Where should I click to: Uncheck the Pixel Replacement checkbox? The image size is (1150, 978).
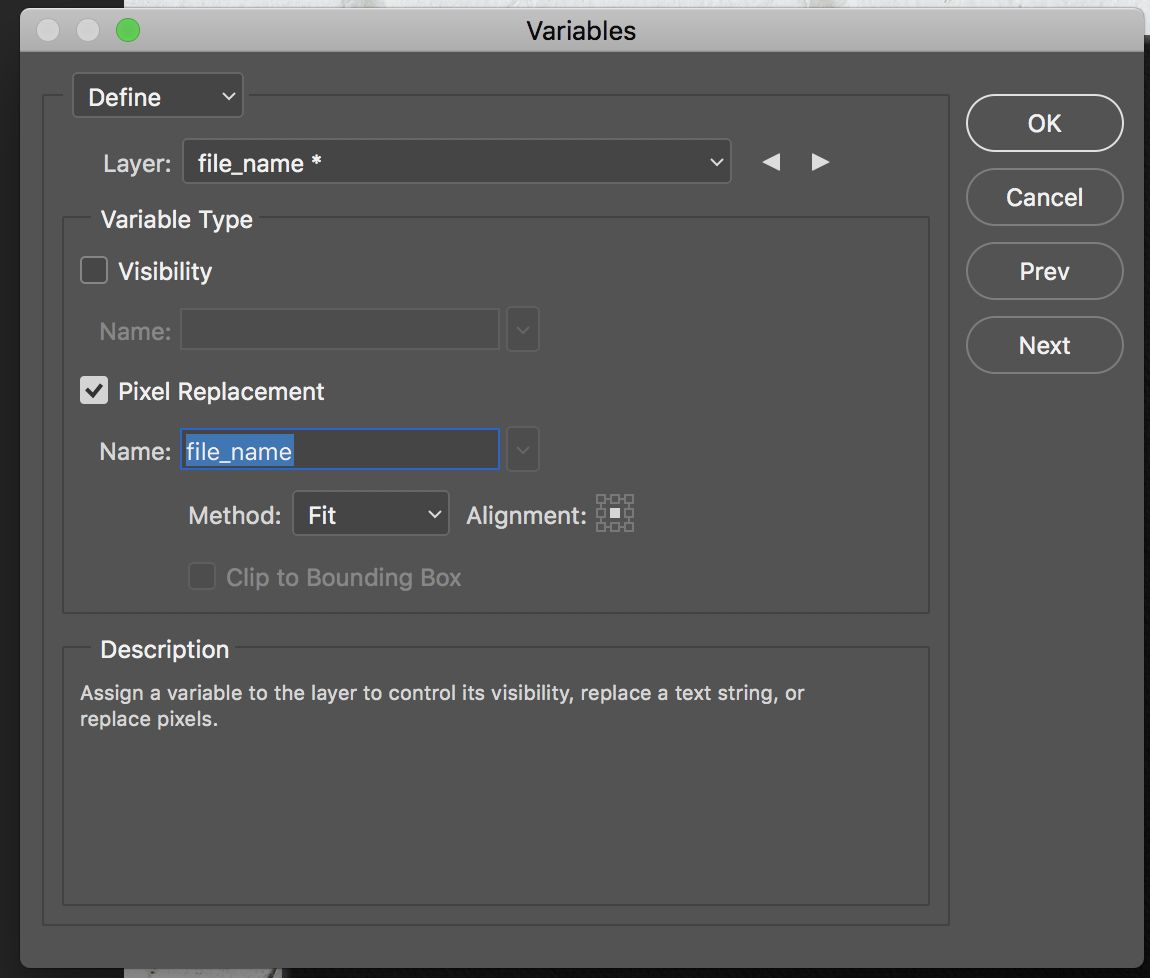pos(94,390)
